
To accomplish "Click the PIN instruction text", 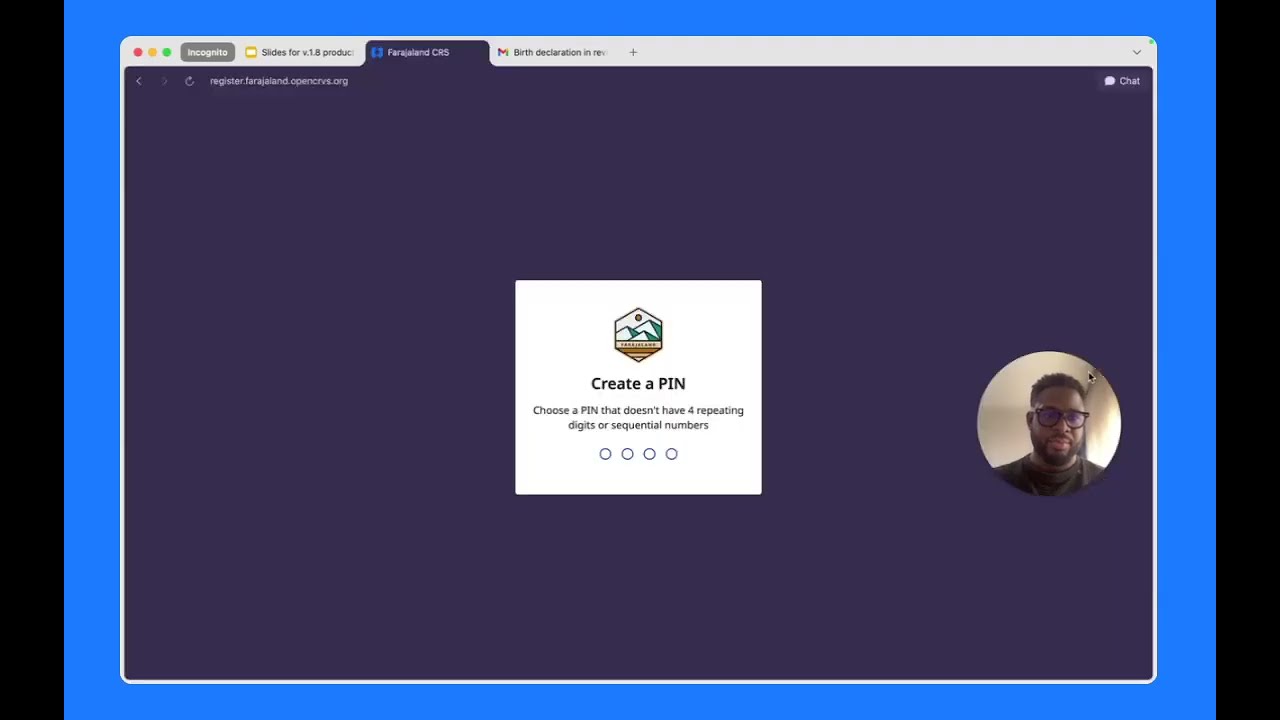I will tap(638, 418).
